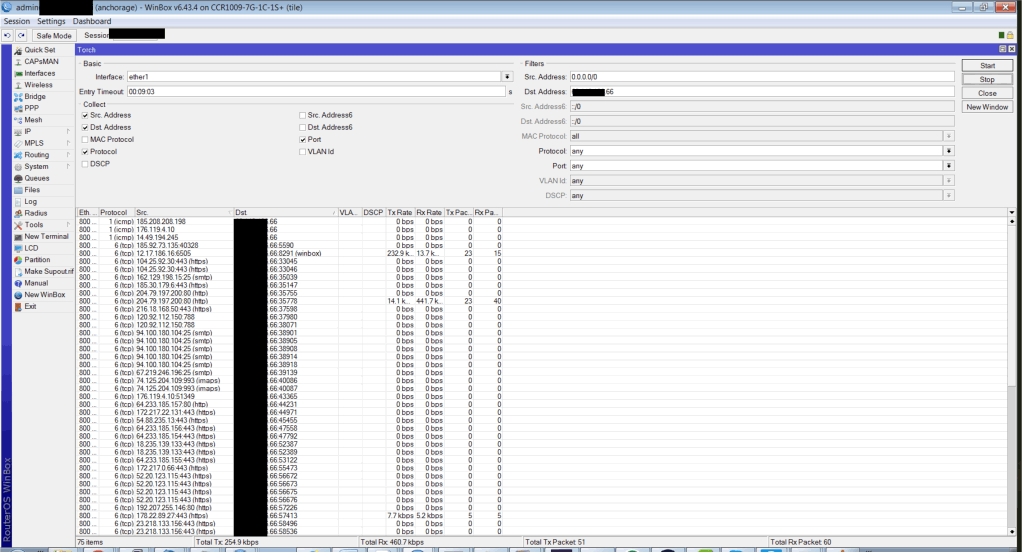Image resolution: width=1022 pixels, height=552 pixels.
Task: Open MAC Protocol filter dropdown
Action: tap(949, 136)
